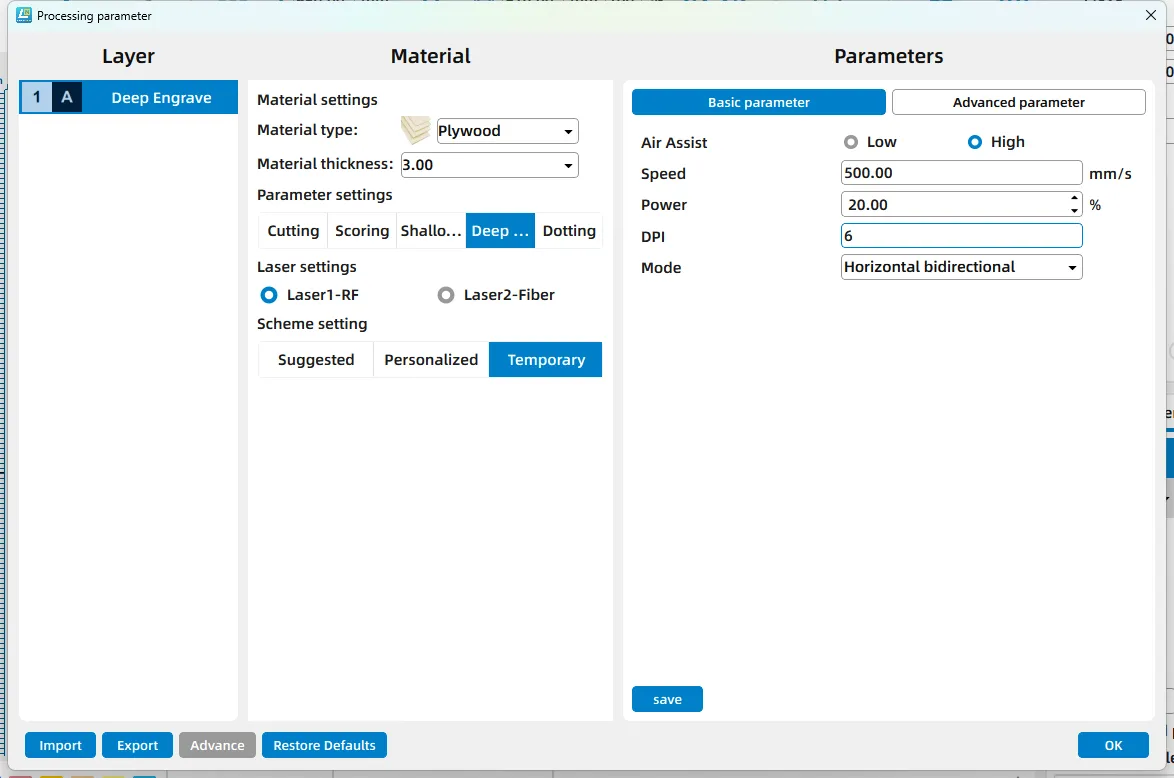Click the plywood material icon
Viewport: 1174px width, 778px height.
click(415, 131)
